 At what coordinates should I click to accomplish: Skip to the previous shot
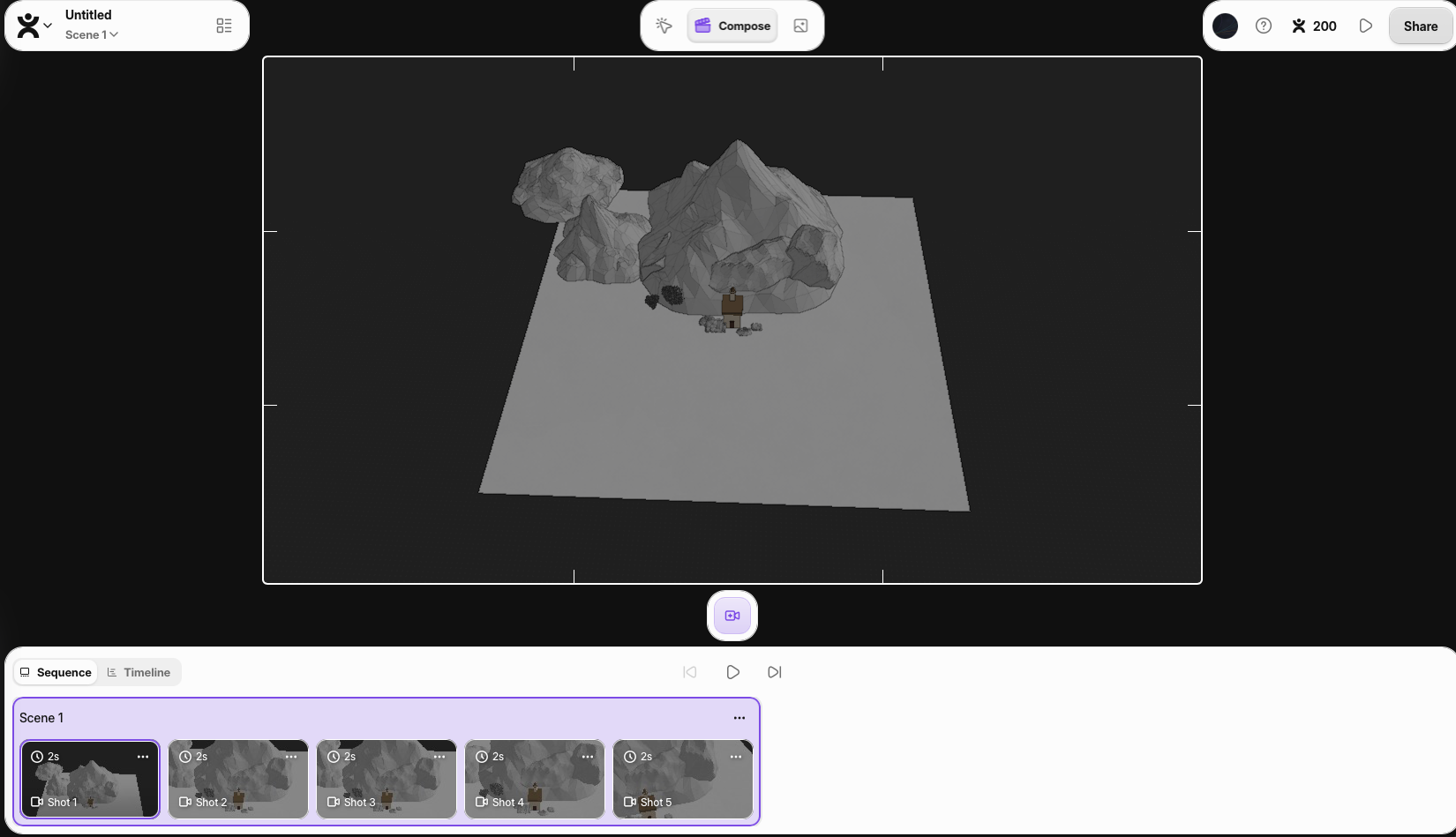pos(690,672)
